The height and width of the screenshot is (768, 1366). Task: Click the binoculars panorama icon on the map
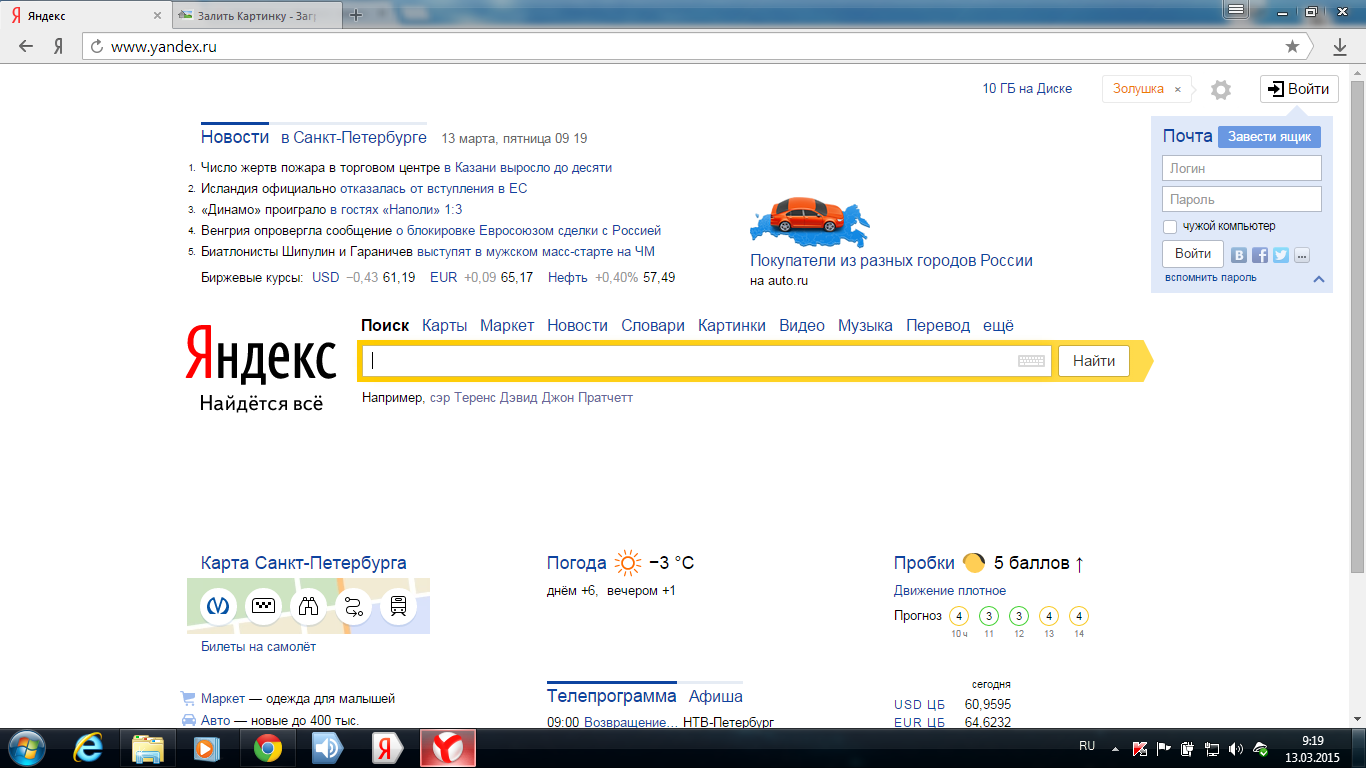(308, 606)
